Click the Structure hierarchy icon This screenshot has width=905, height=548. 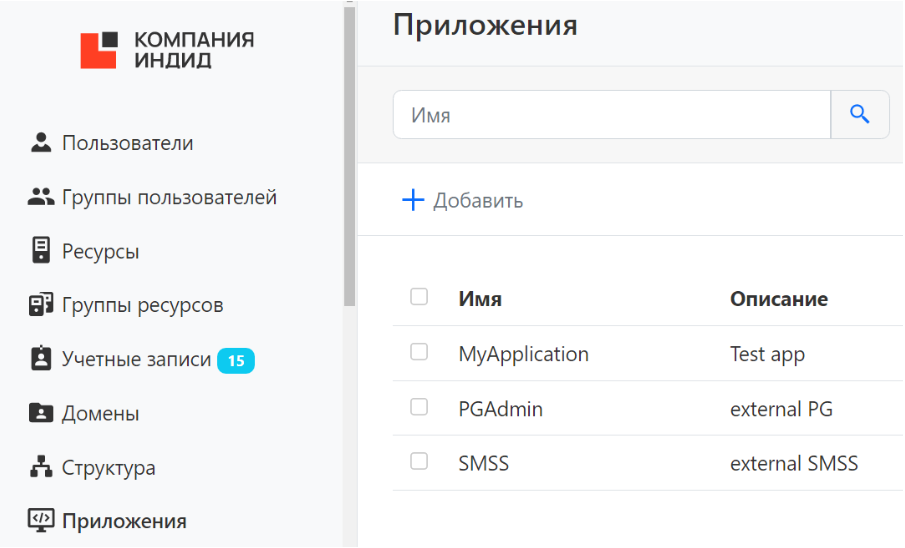41,467
